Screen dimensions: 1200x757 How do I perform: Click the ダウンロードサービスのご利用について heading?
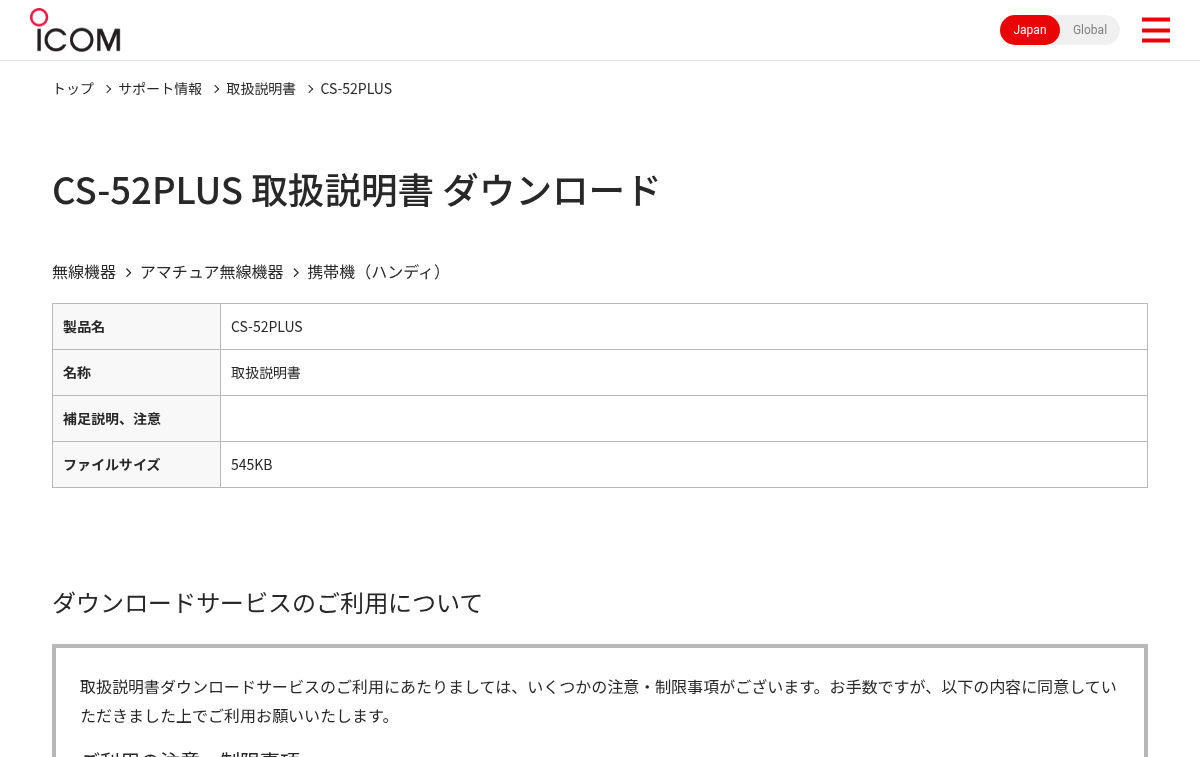(267, 603)
